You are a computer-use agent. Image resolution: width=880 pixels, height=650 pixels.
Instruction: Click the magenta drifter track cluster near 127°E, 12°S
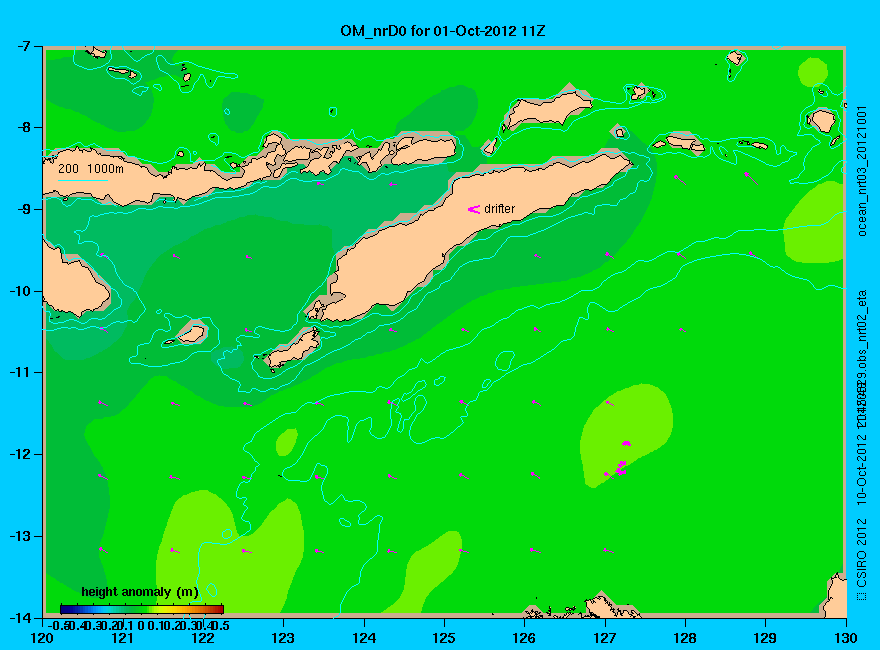621,468
